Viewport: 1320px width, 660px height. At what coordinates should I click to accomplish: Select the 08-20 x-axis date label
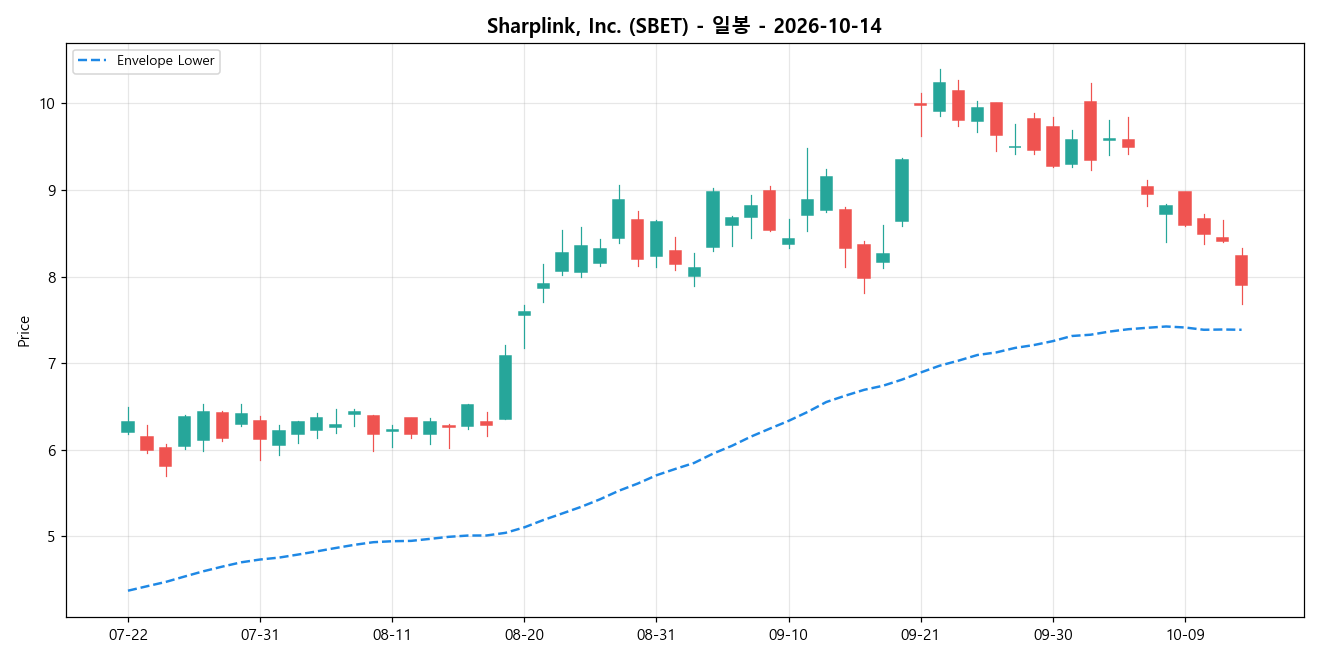524,635
